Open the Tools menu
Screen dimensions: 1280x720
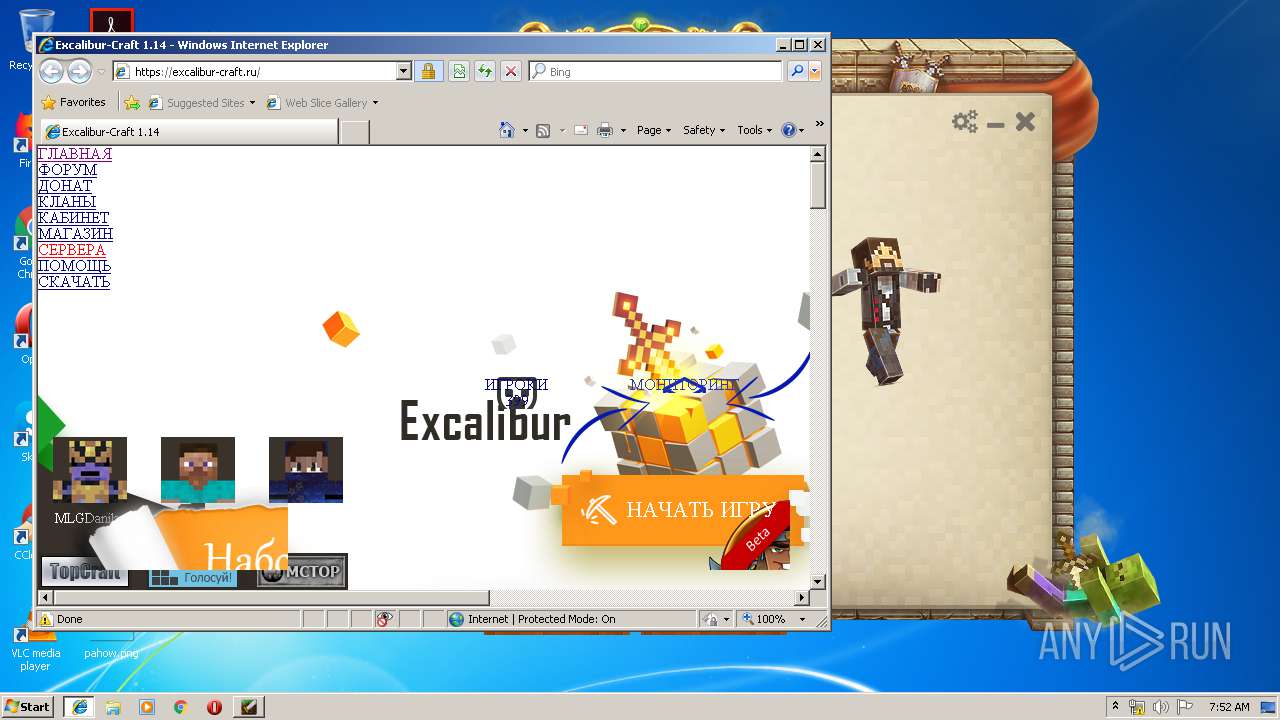tap(755, 130)
